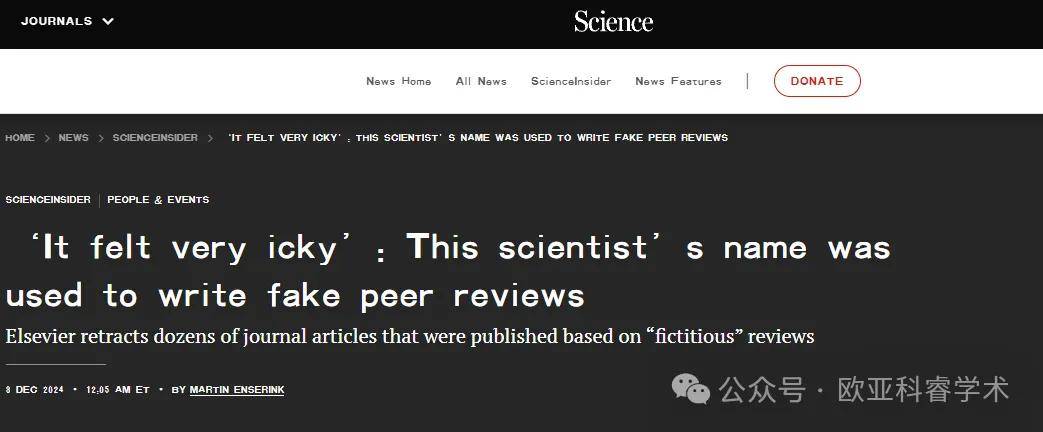The width and height of the screenshot is (1043, 432).
Task: Click the breadcrumb chevron after HOME
Action: [47, 138]
